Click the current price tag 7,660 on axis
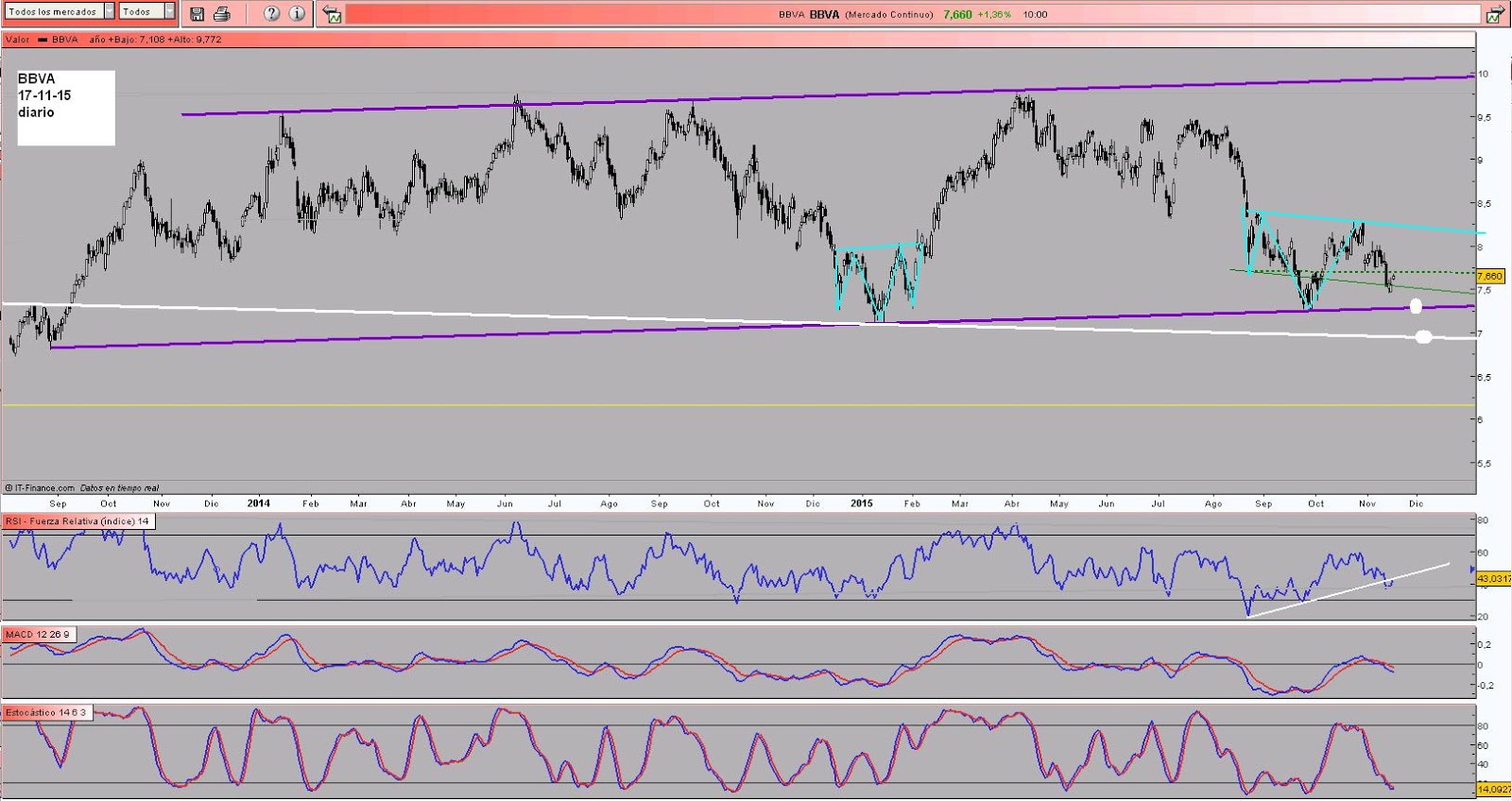This screenshot has width=1512, height=801. (x=1489, y=276)
